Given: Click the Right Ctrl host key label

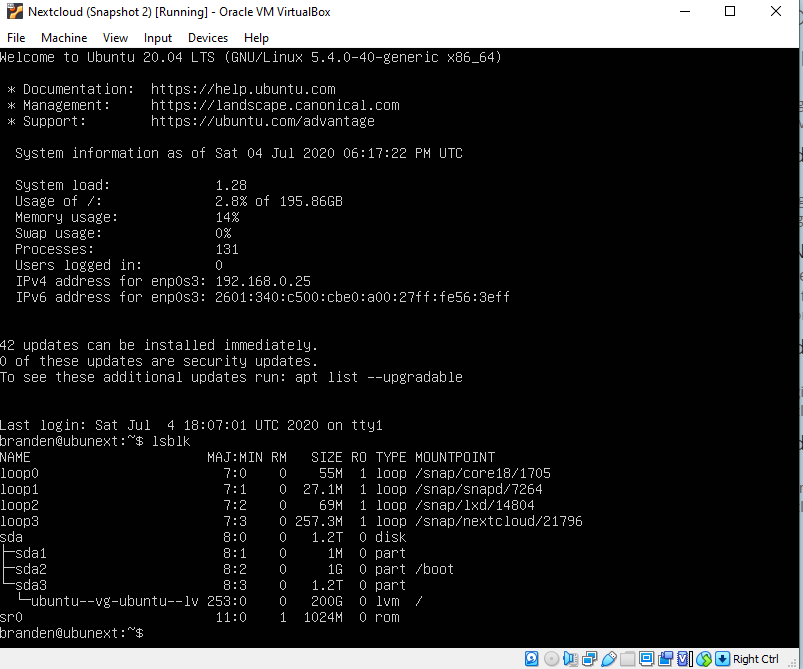Looking at the screenshot, I should coord(756,659).
